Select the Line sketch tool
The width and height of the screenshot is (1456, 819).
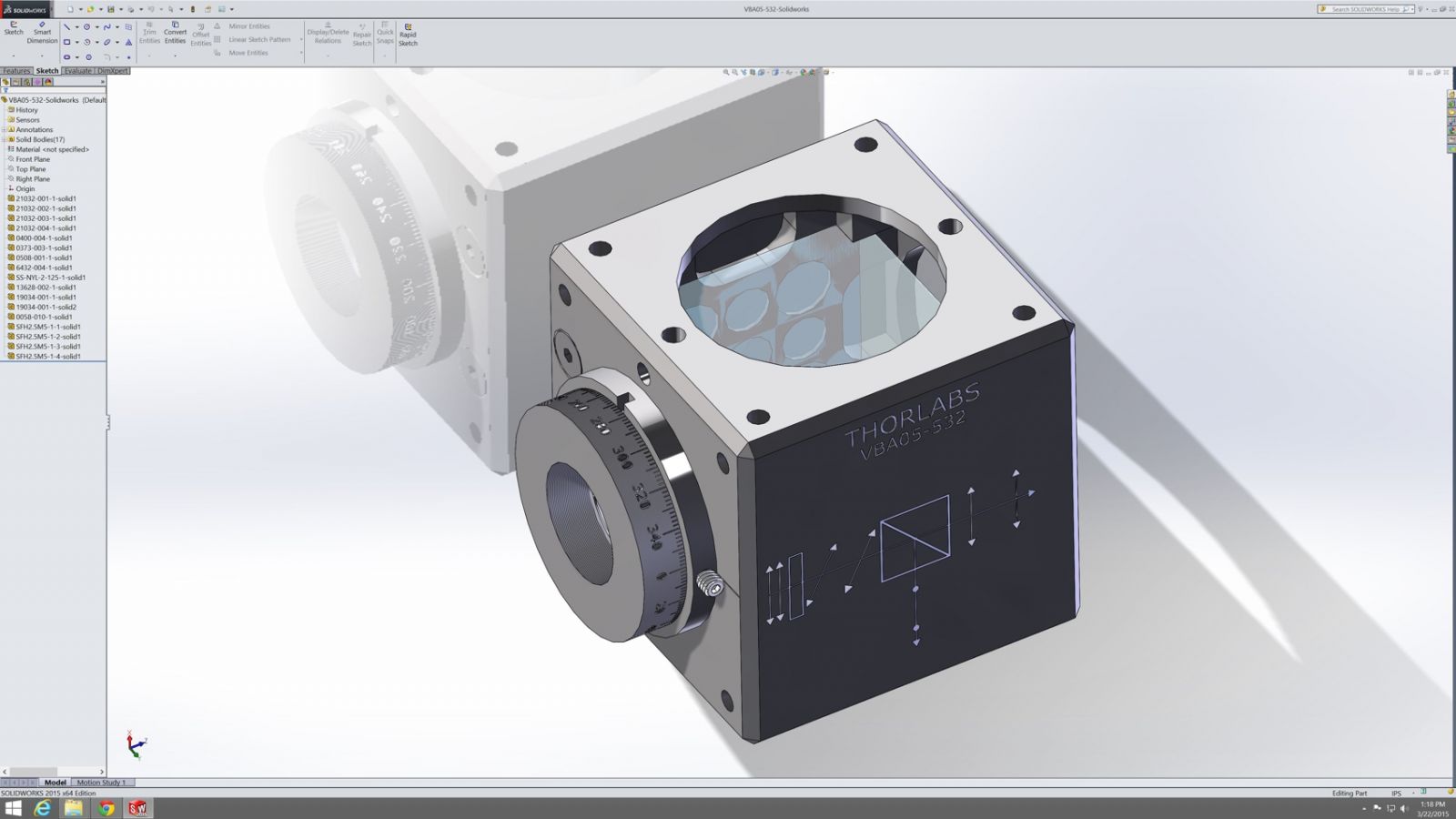coord(66,26)
